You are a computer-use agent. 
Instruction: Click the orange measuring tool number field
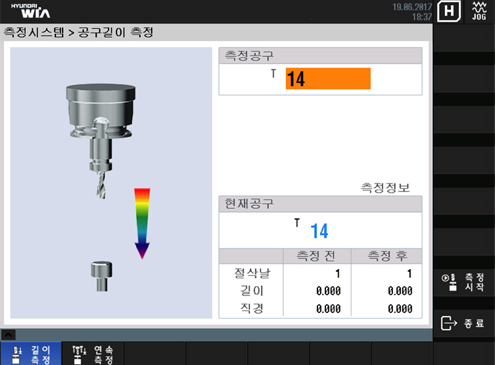point(328,79)
